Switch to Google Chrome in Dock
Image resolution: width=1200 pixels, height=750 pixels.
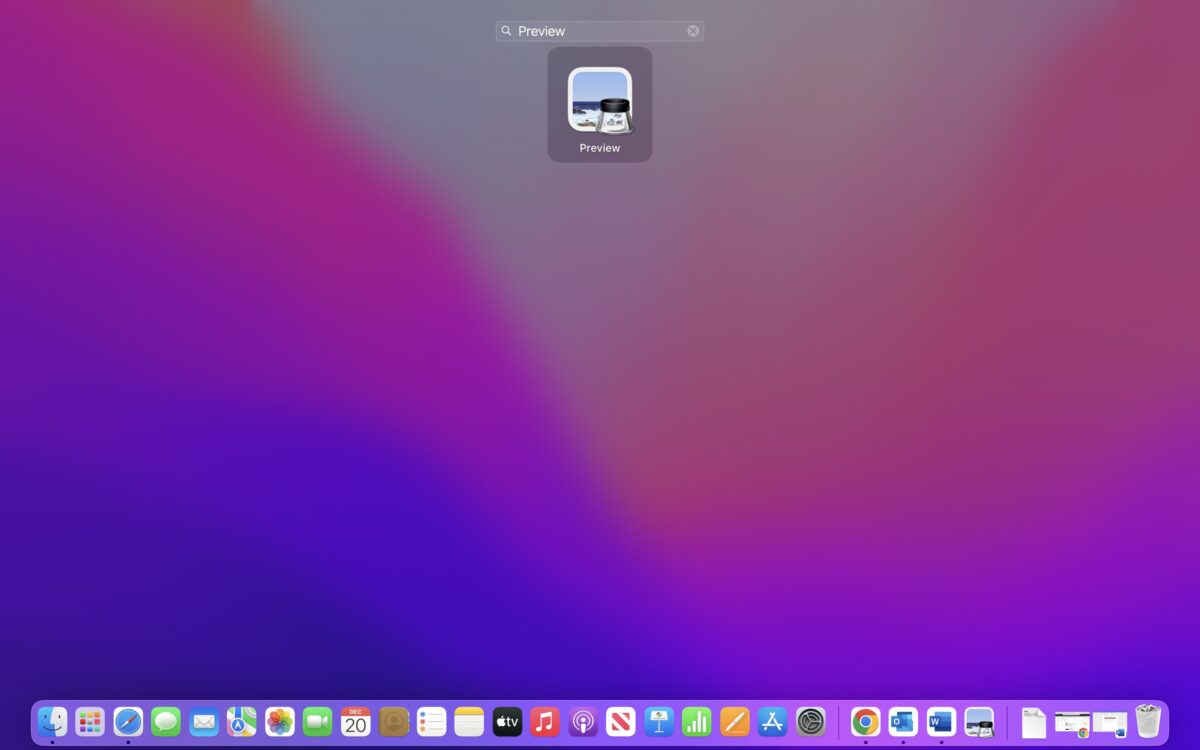(x=865, y=721)
